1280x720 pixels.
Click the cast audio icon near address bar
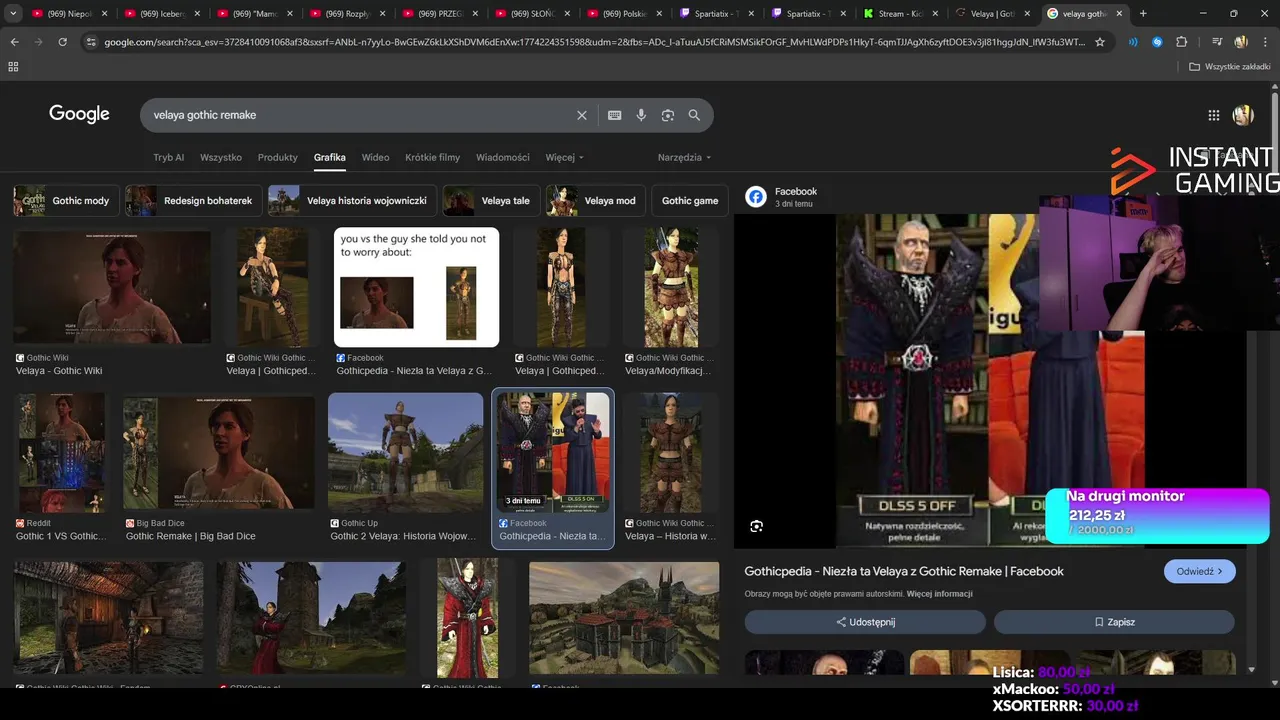1133,42
